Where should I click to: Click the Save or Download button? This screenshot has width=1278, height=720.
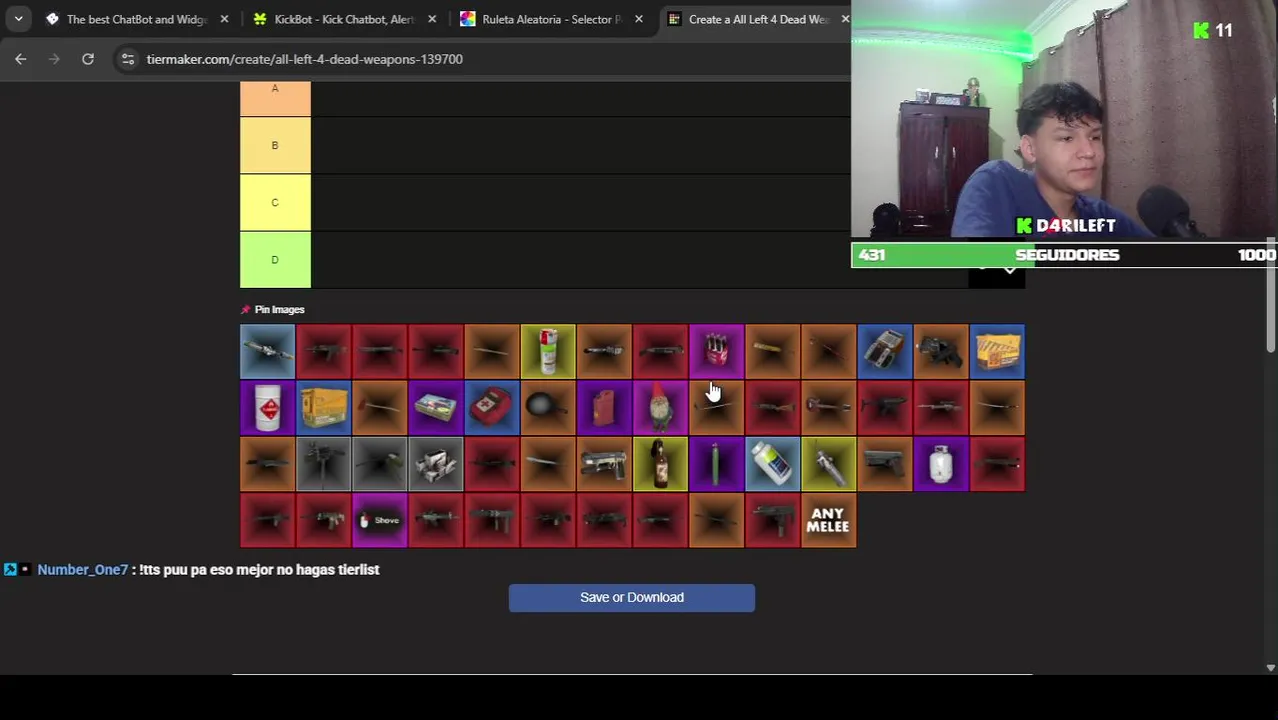point(632,598)
